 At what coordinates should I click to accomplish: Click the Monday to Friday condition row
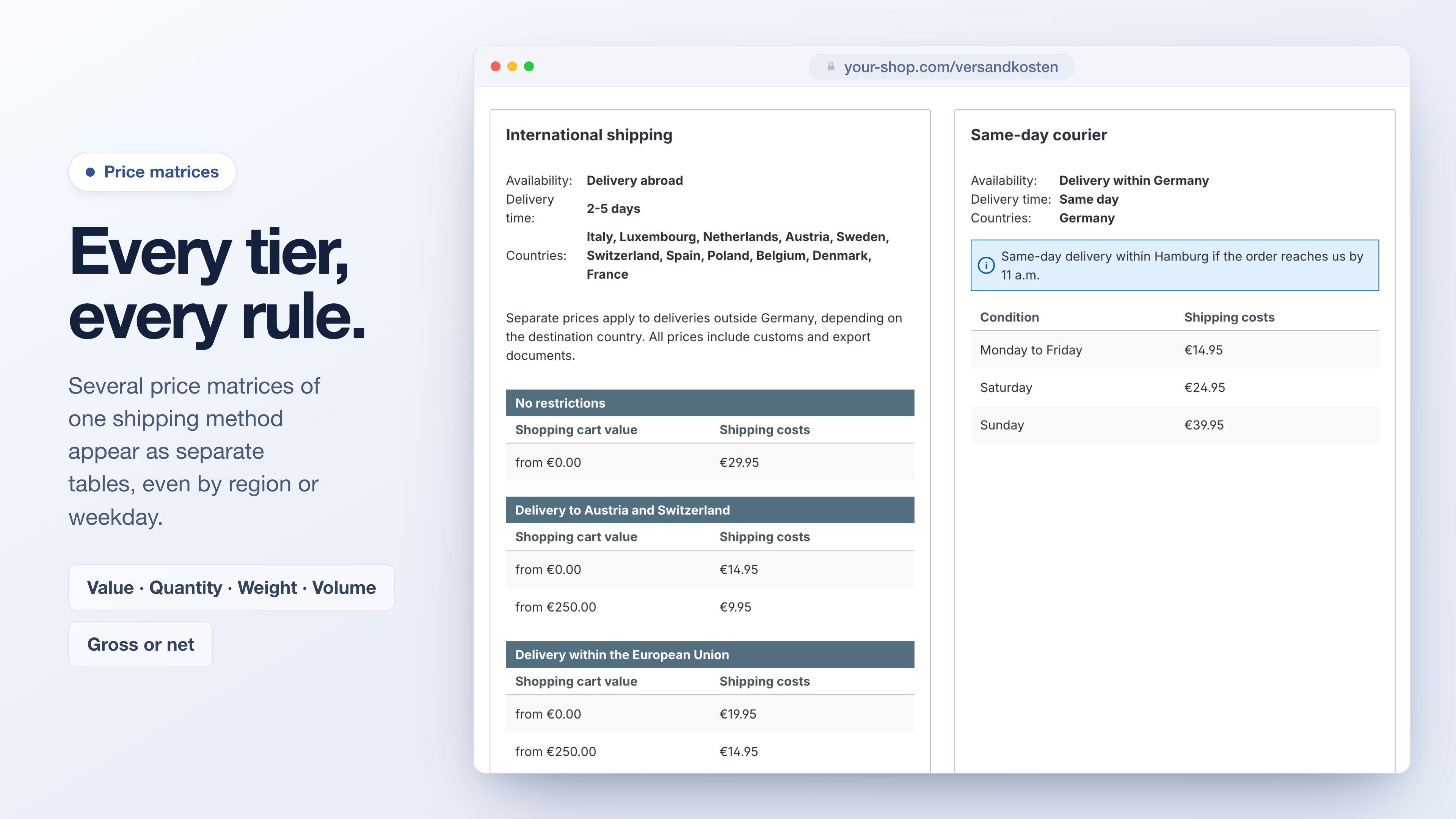pyautogui.click(x=1175, y=350)
